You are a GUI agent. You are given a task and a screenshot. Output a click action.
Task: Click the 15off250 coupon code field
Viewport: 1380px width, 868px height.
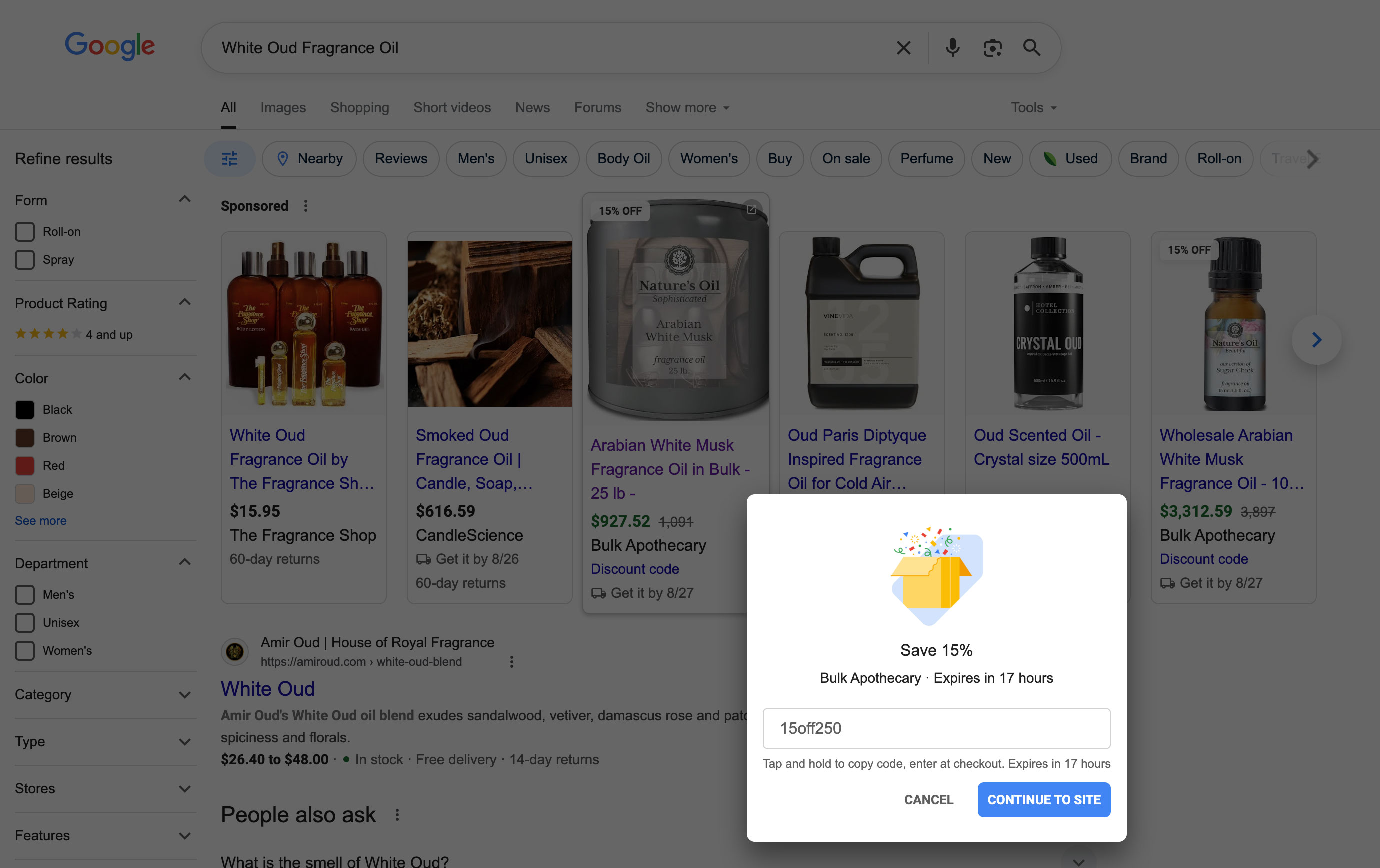click(936, 728)
